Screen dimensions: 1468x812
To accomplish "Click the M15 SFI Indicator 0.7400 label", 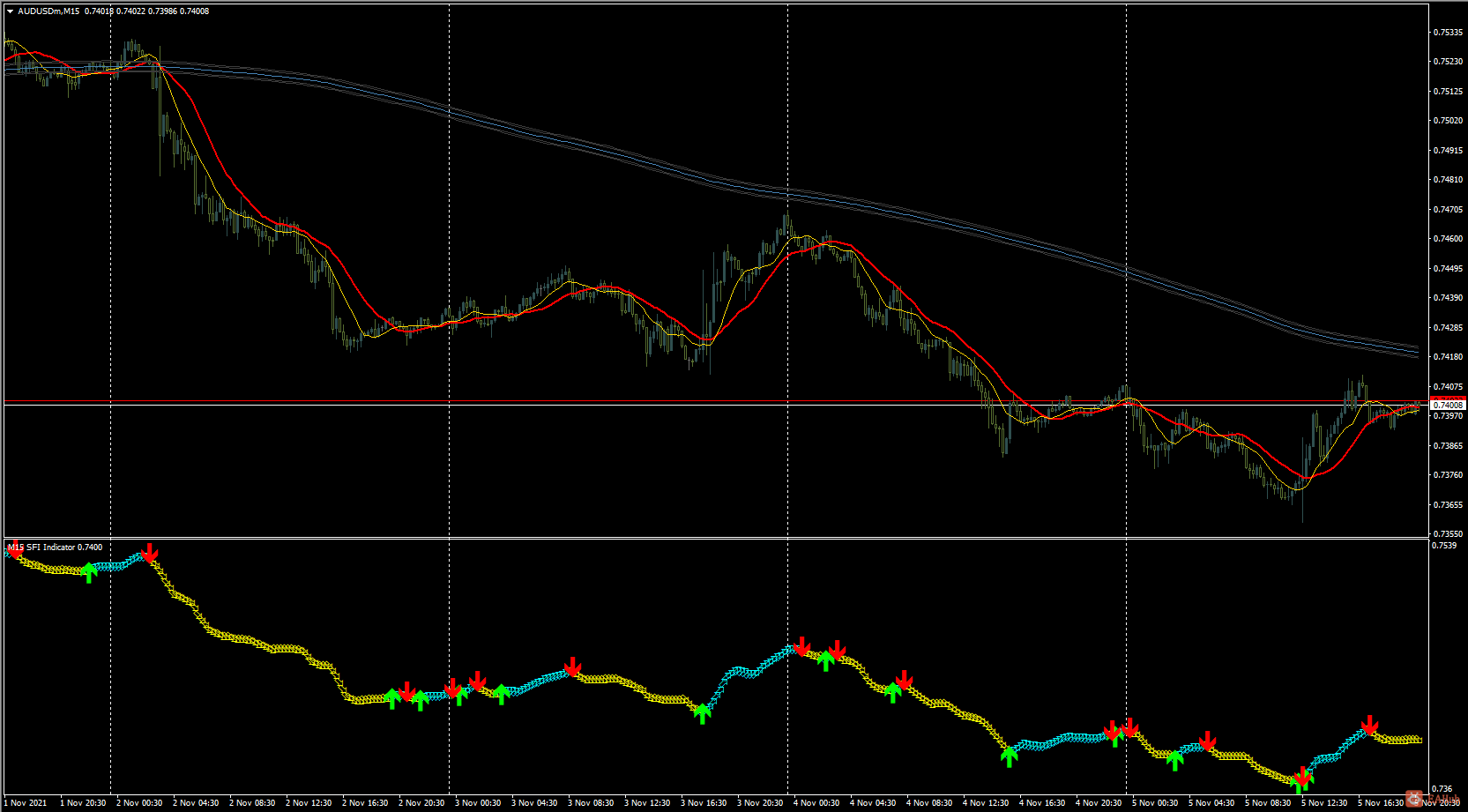I will 55,548.
